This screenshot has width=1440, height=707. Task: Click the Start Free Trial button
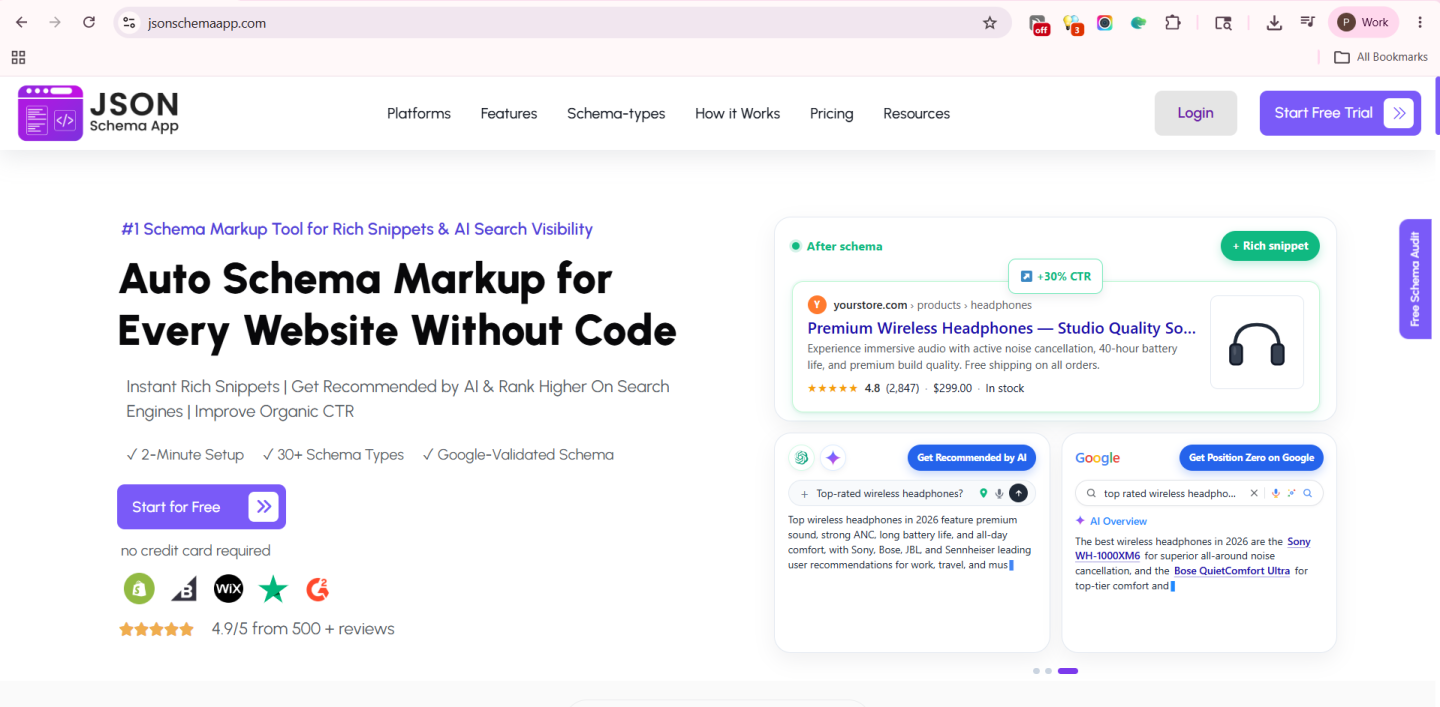[1340, 113]
